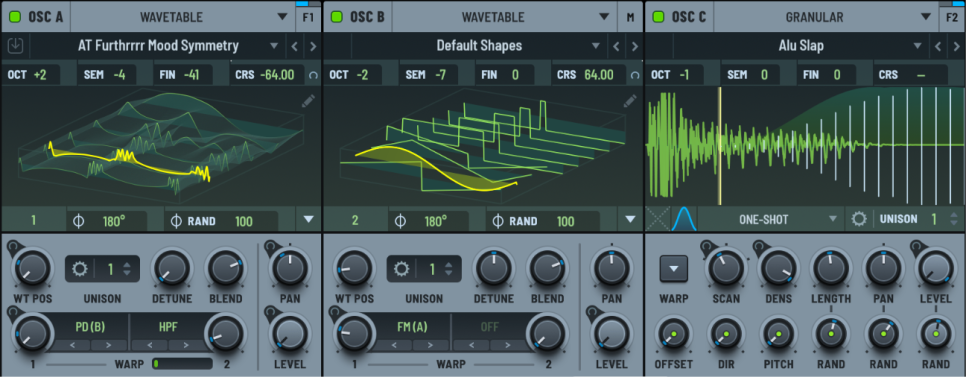Click OSC A LEVEL knob

(x=290, y=333)
